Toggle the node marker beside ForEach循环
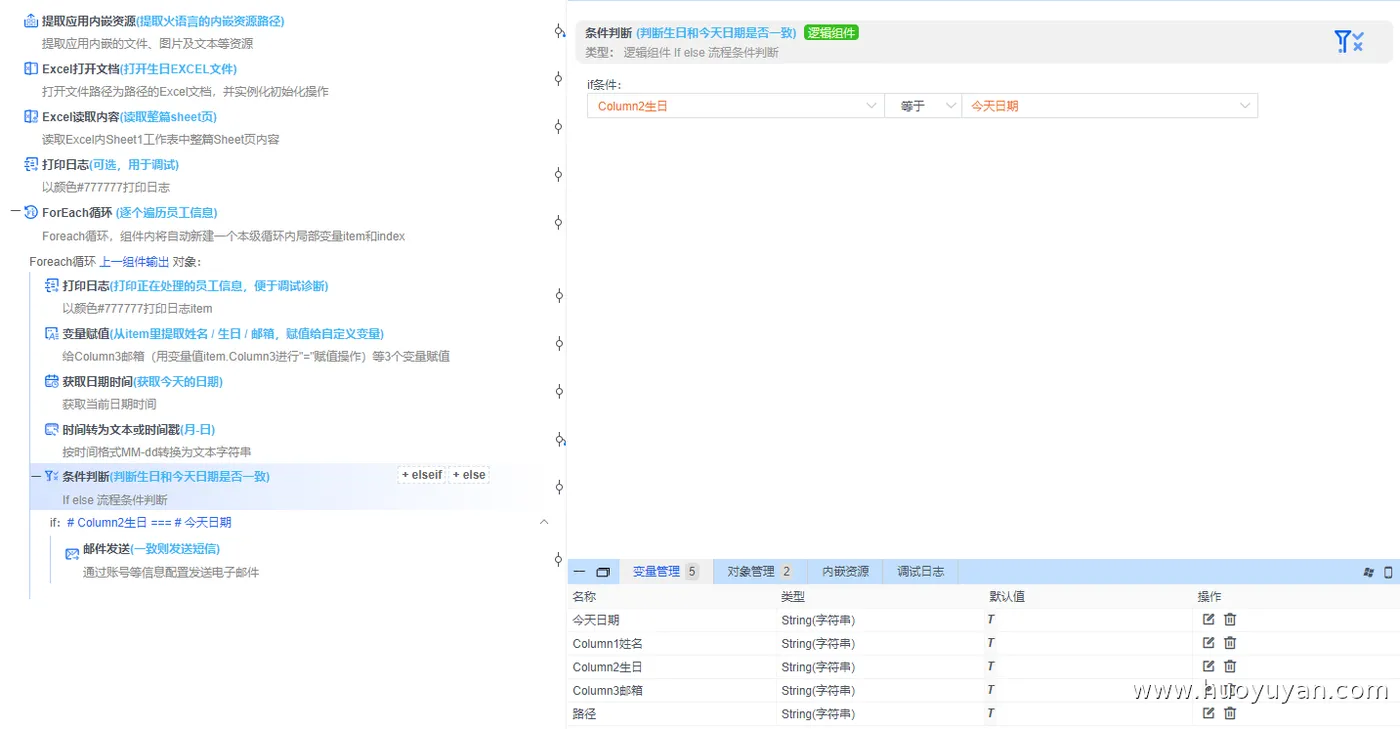The image size is (1400, 729). [559, 222]
